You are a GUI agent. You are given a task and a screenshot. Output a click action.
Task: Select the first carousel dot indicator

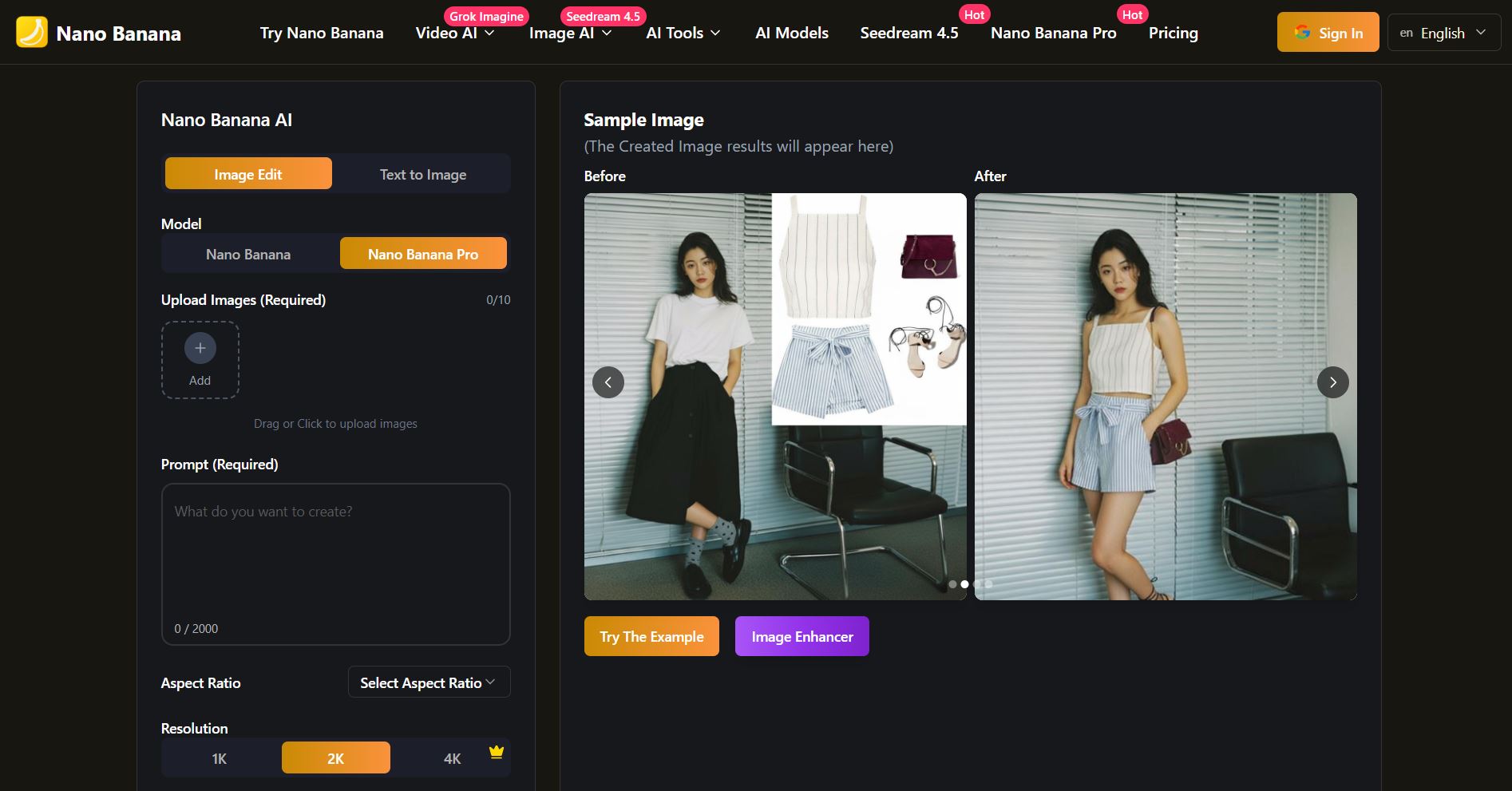[x=952, y=584]
